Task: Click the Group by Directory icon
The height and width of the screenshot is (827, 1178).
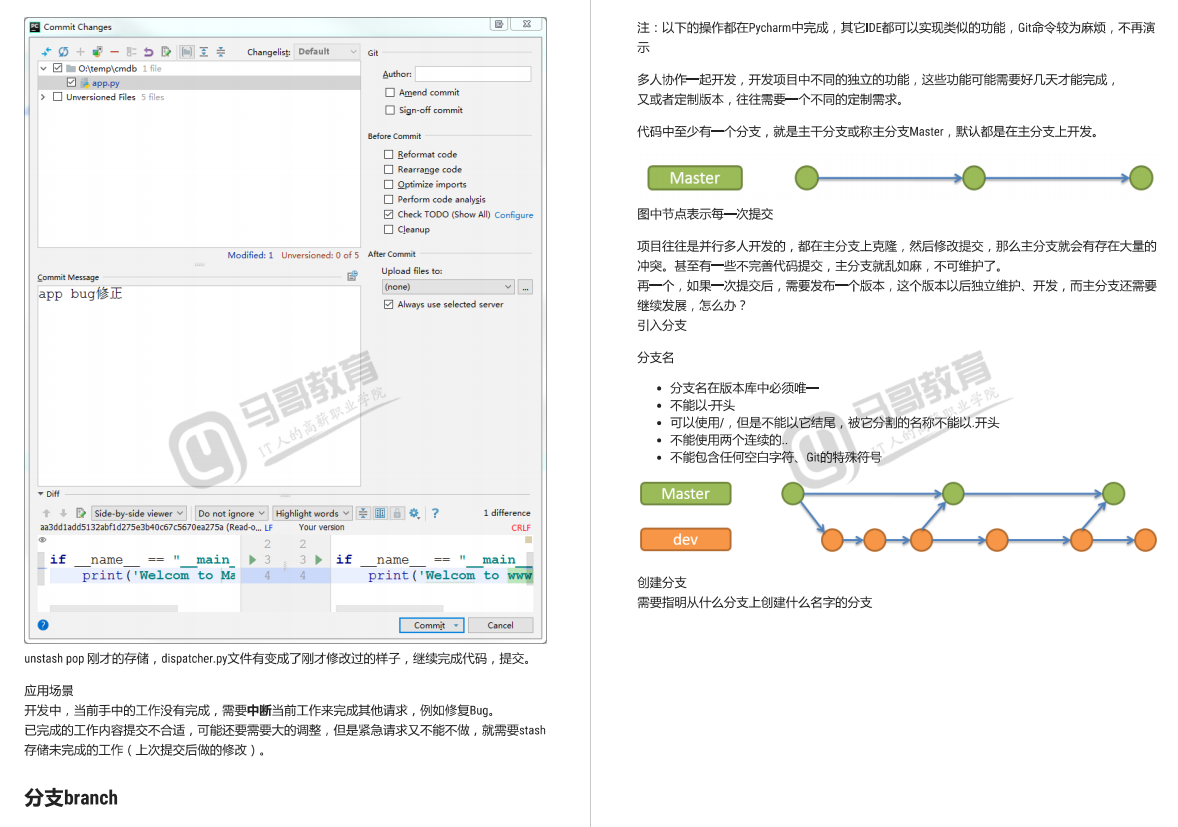Action: point(188,52)
